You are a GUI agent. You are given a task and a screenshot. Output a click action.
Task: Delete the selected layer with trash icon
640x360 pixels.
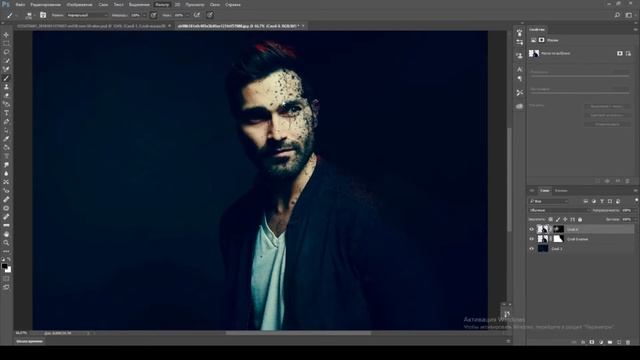coord(628,342)
